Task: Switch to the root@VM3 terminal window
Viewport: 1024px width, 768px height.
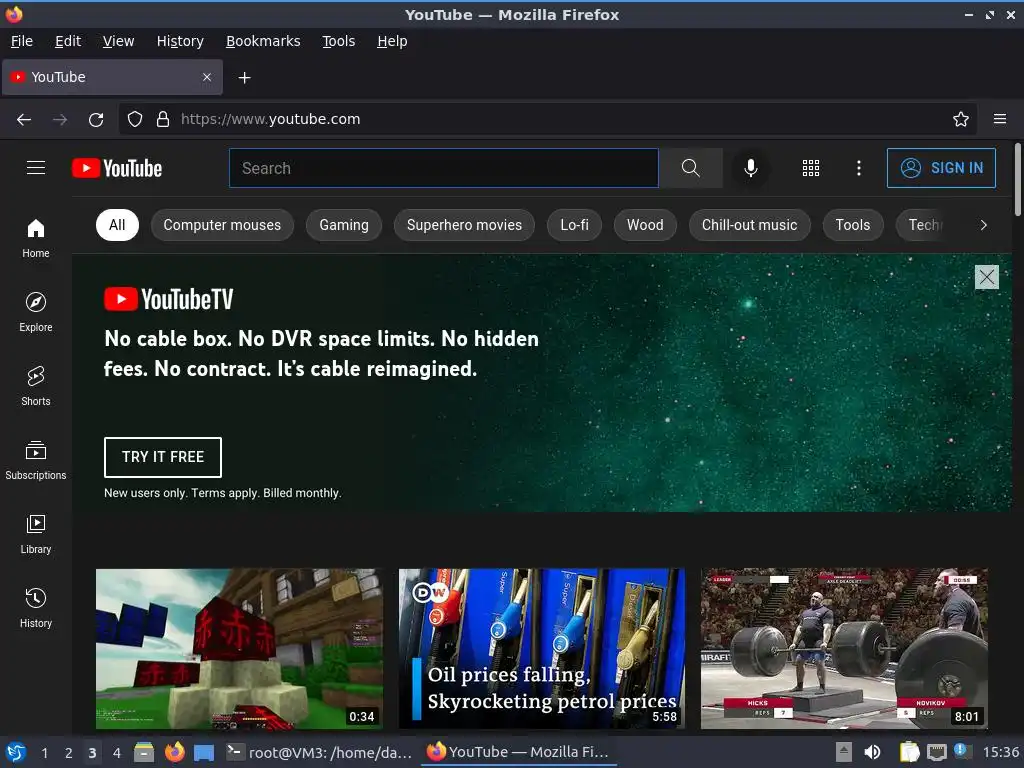Action: click(x=319, y=752)
